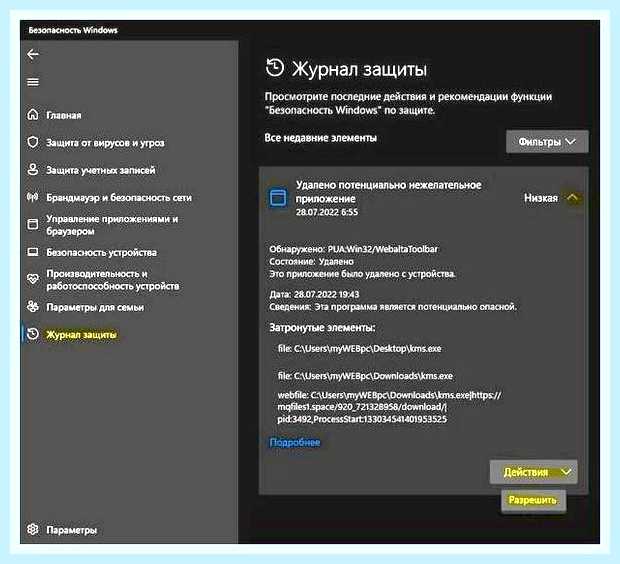
Task: Click the blue app icon on threat entry
Action: click(278, 197)
